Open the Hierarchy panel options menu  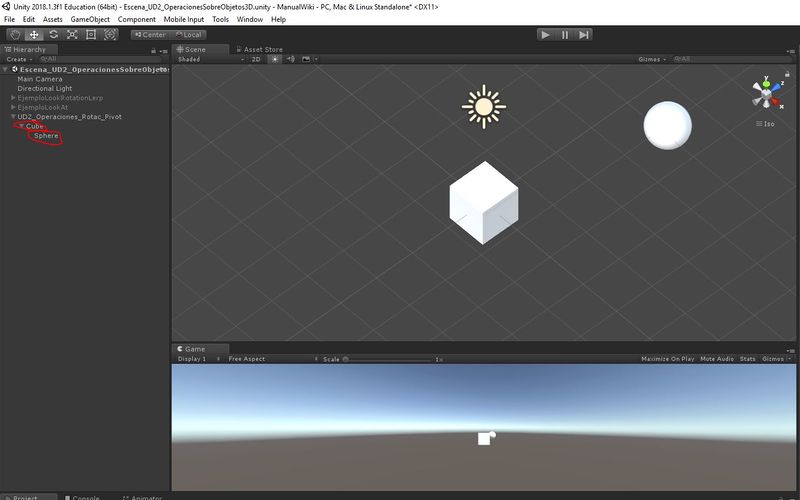tap(163, 51)
